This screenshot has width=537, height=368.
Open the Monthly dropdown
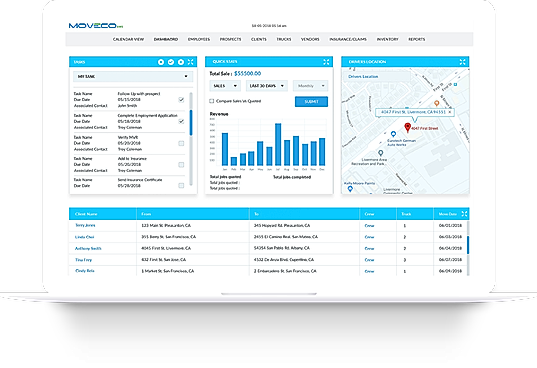tap(311, 86)
